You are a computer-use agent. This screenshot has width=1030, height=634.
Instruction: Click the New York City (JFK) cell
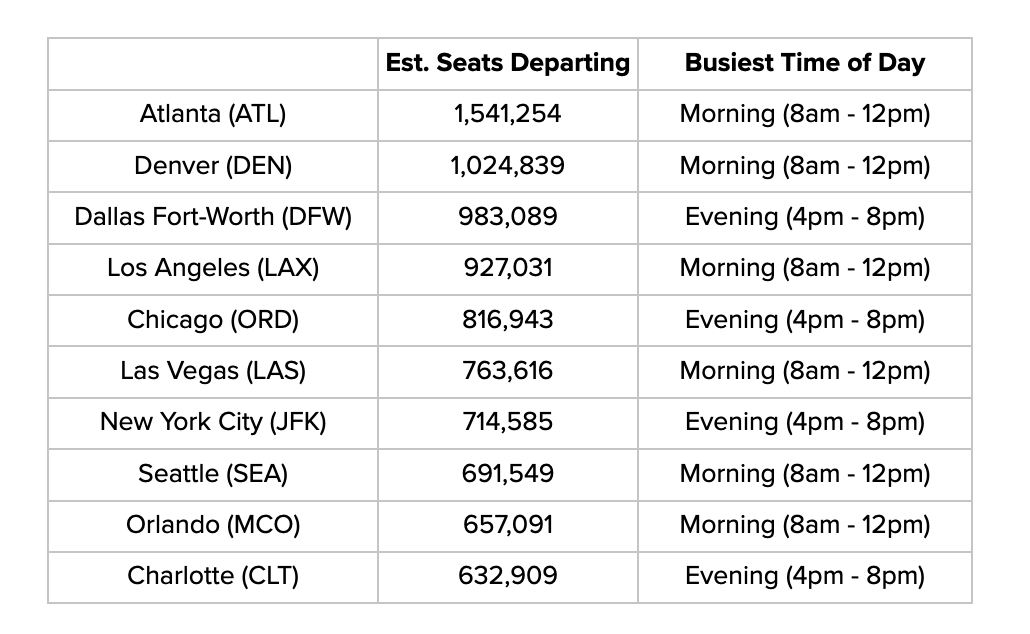pos(213,422)
